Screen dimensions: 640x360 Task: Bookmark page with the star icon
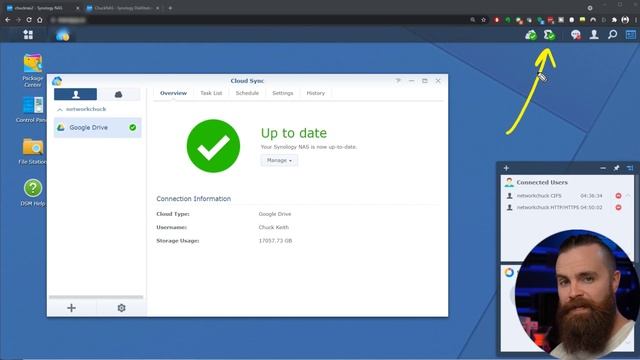(x=483, y=20)
